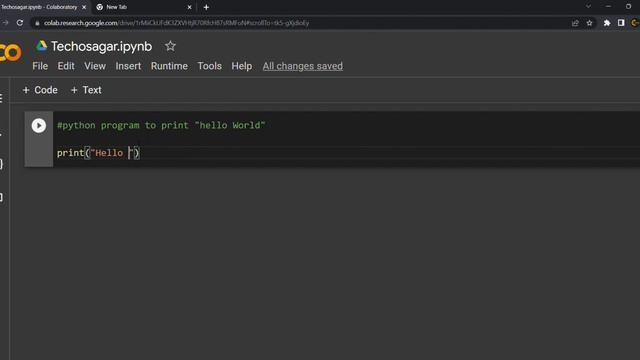Star the Techosagar.ipynb notebook
640x360 pixels.
(170, 46)
